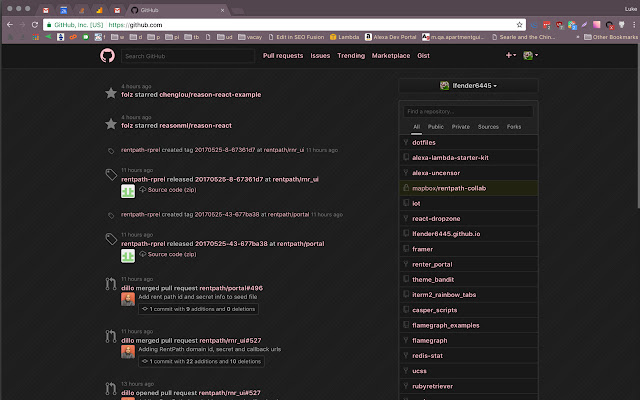Filter repositories by Public

pyautogui.click(x=436, y=127)
